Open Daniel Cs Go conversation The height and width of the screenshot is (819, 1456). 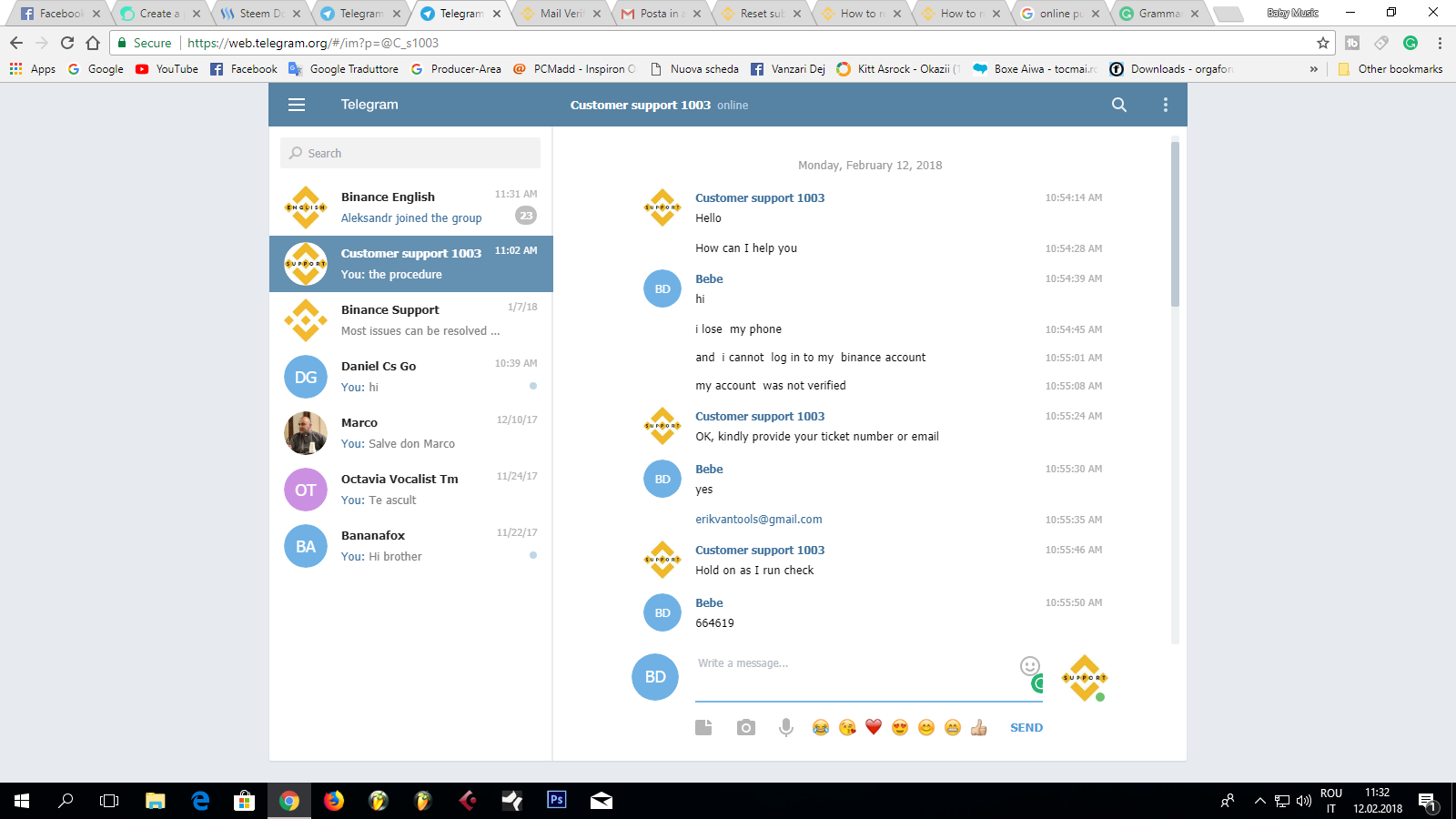[x=411, y=377]
